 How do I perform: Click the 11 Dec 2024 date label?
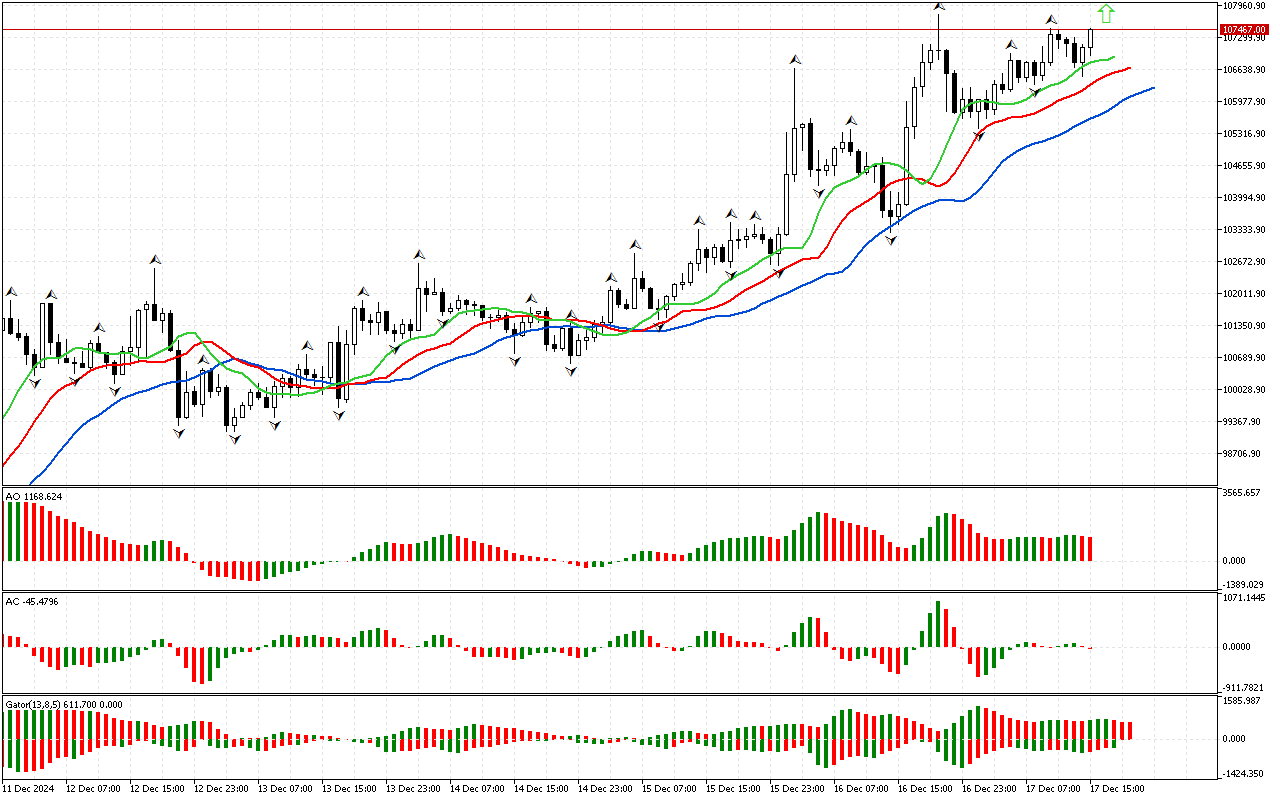click(28, 789)
